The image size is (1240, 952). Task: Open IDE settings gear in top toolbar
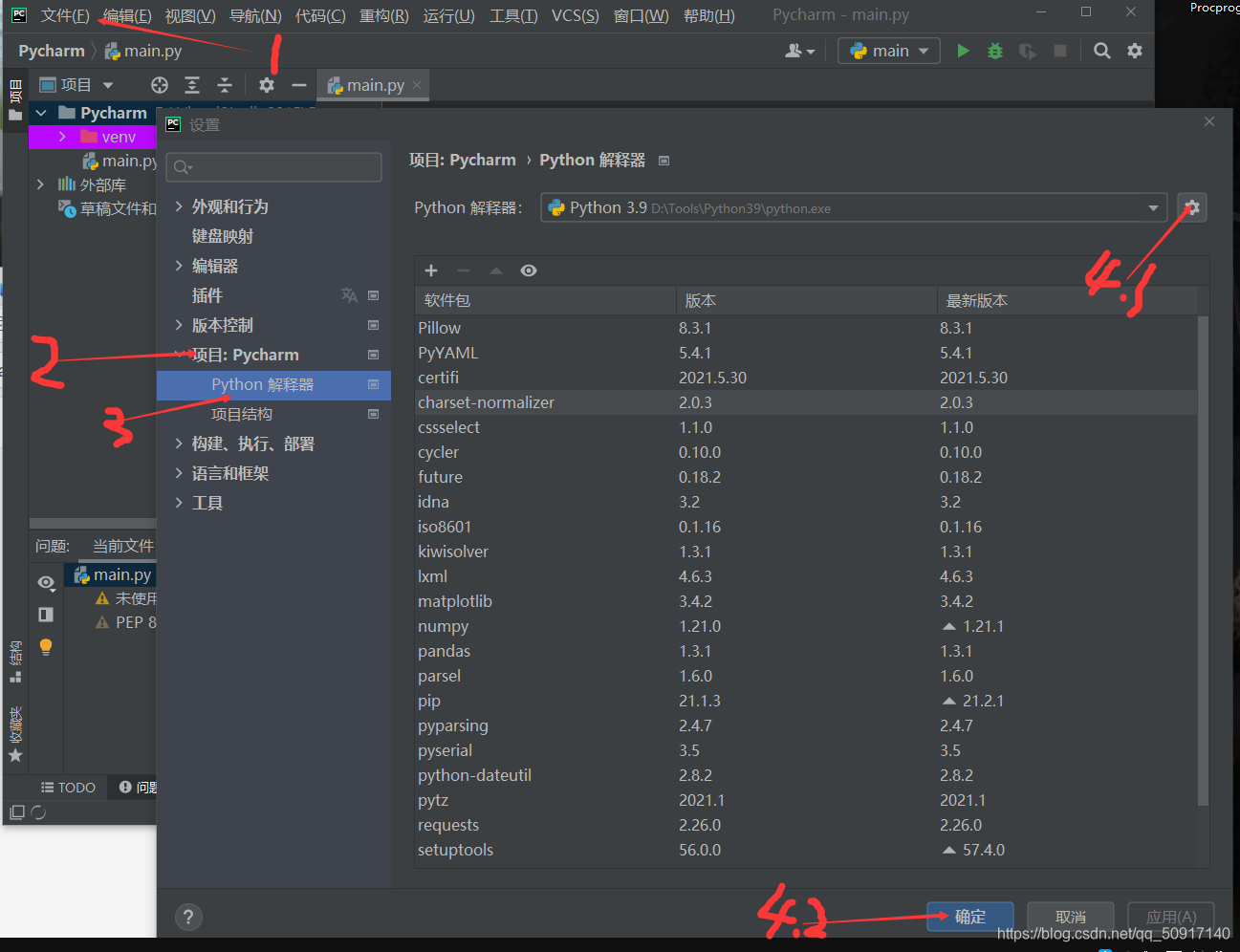point(1135,51)
